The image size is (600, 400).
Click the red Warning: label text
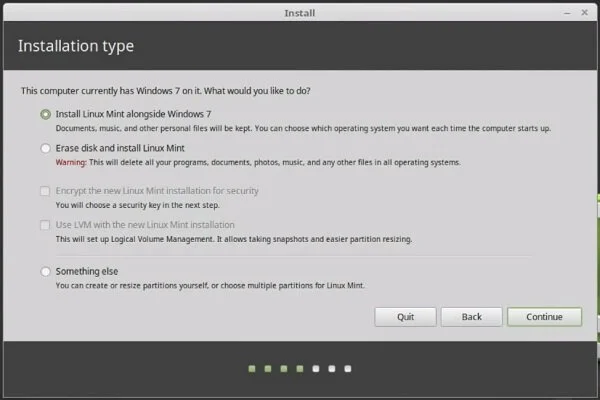point(71,162)
